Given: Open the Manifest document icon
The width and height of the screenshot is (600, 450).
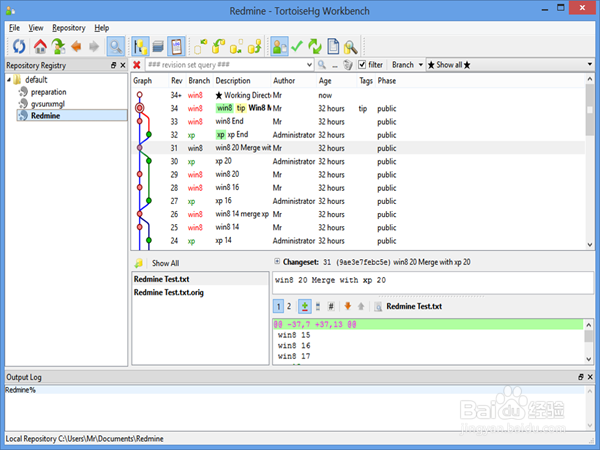Looking at the screenshot, I should coord(333,47).
